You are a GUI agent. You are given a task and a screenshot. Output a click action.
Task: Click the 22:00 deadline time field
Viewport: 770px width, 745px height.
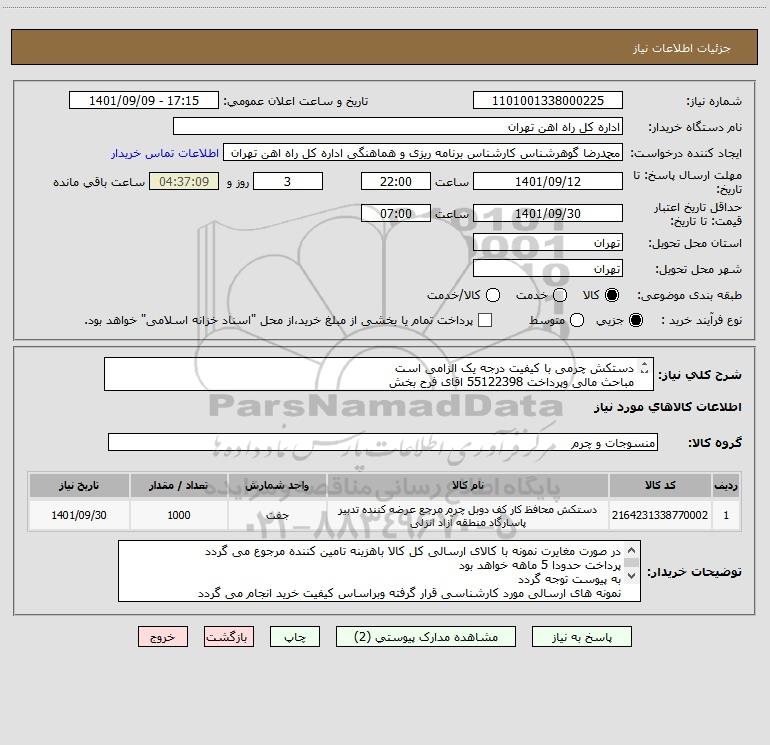396,181
